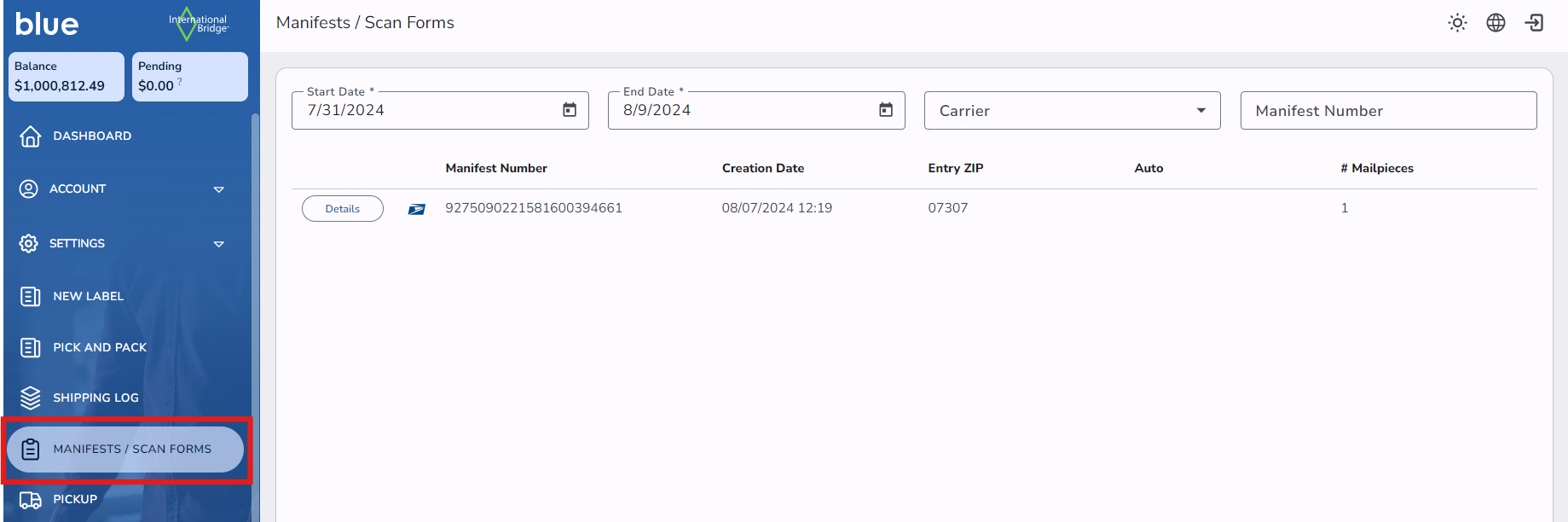Open the language globe icon
Viewport: 1568px width, 522px height.
pos(1496,23)
